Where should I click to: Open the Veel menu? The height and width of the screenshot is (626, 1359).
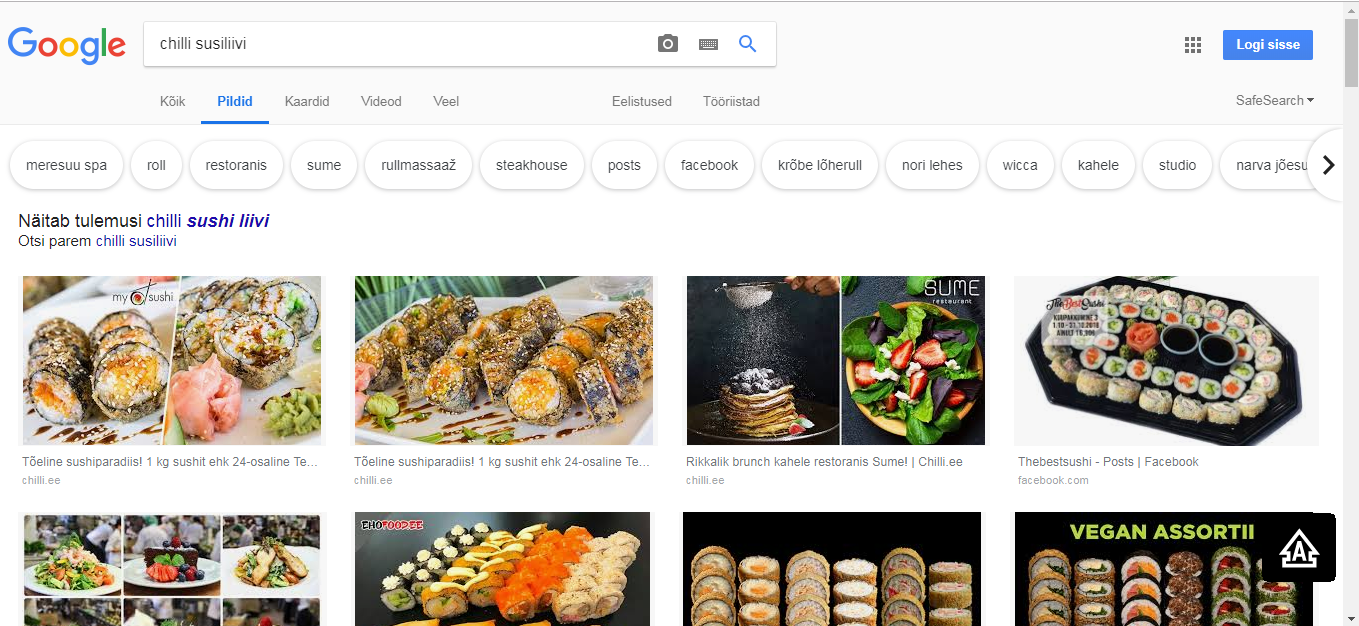[446, 101]
